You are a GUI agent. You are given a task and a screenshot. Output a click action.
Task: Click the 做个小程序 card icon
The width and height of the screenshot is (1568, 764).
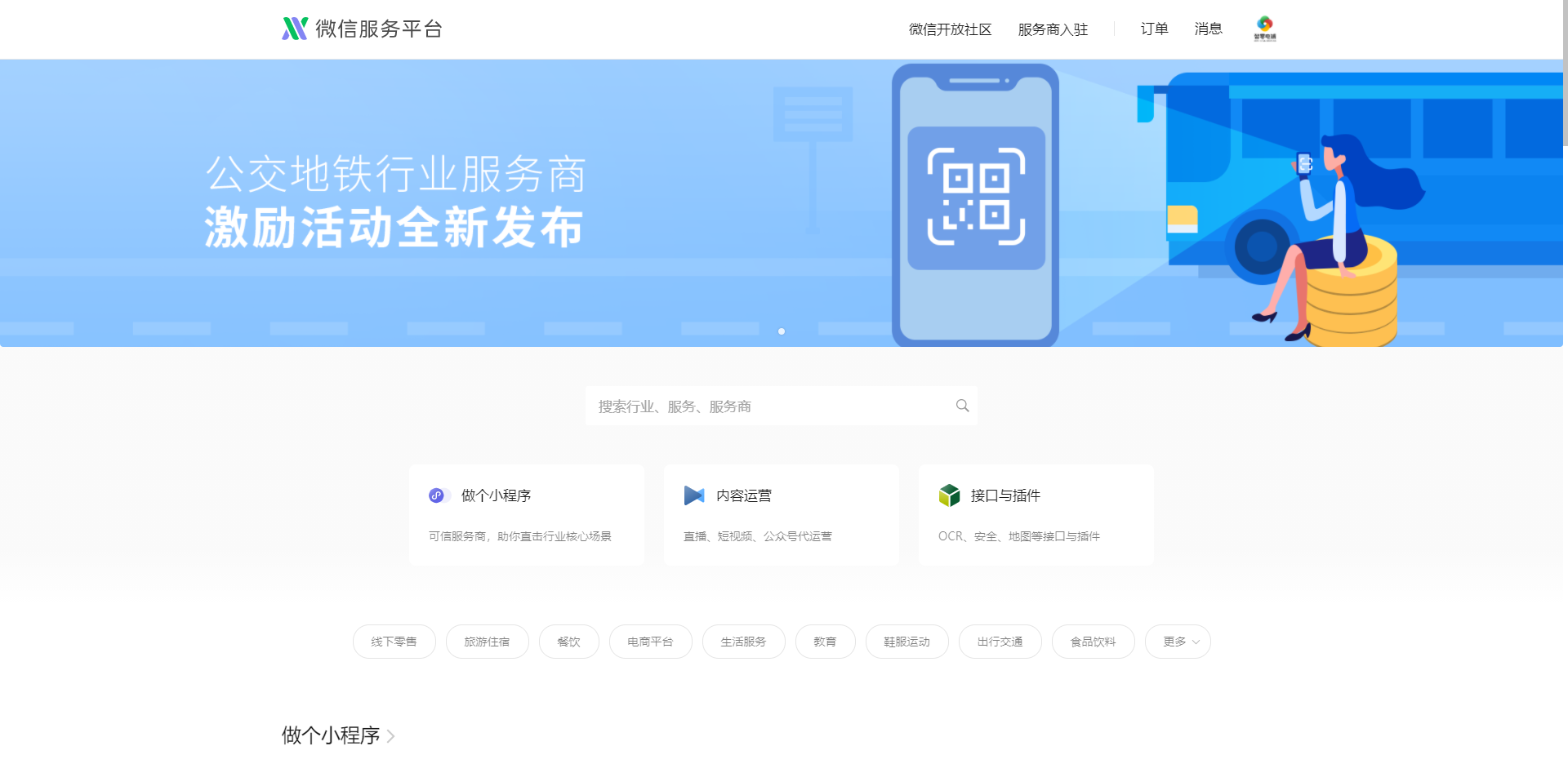click(439, 495)
